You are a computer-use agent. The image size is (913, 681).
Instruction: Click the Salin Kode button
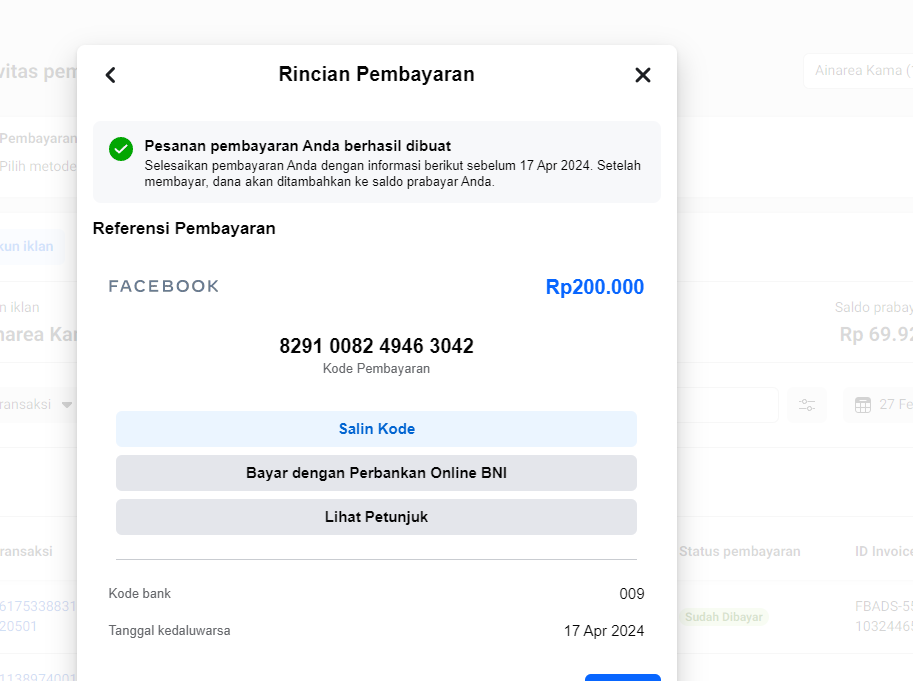[x=376, y=429]
